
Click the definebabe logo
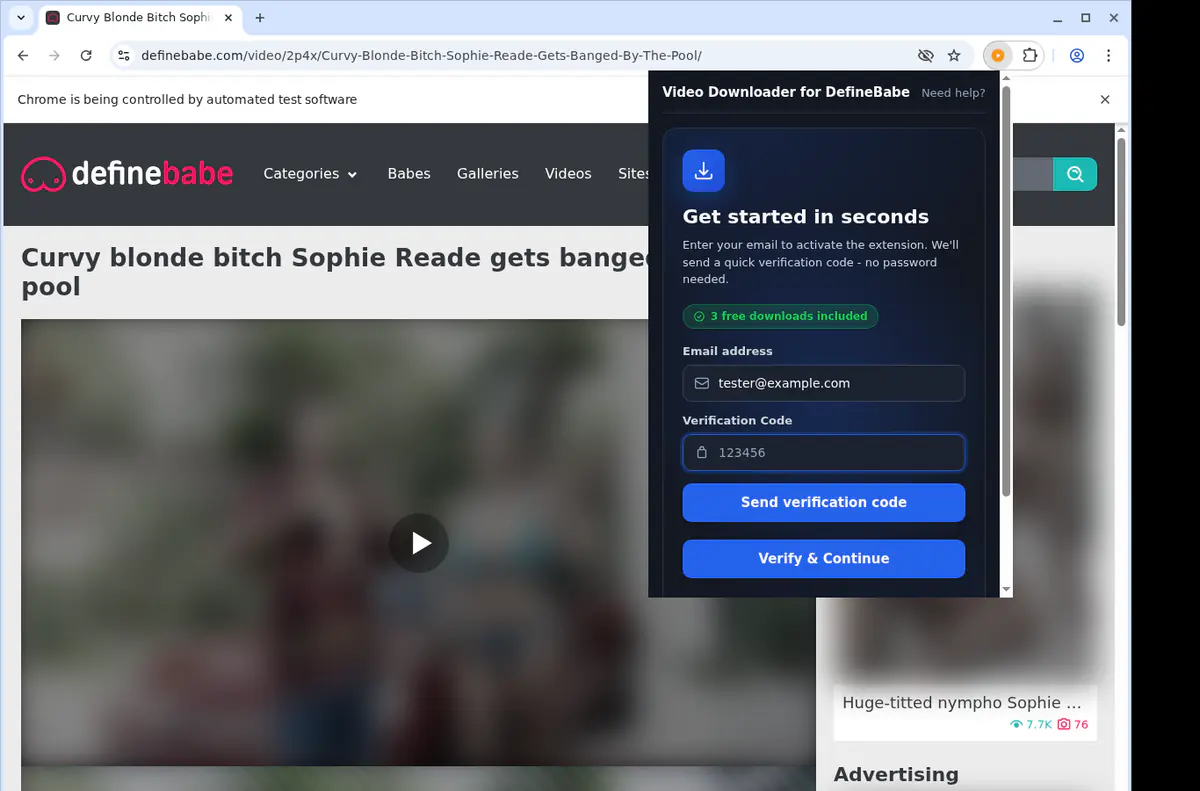127,174
